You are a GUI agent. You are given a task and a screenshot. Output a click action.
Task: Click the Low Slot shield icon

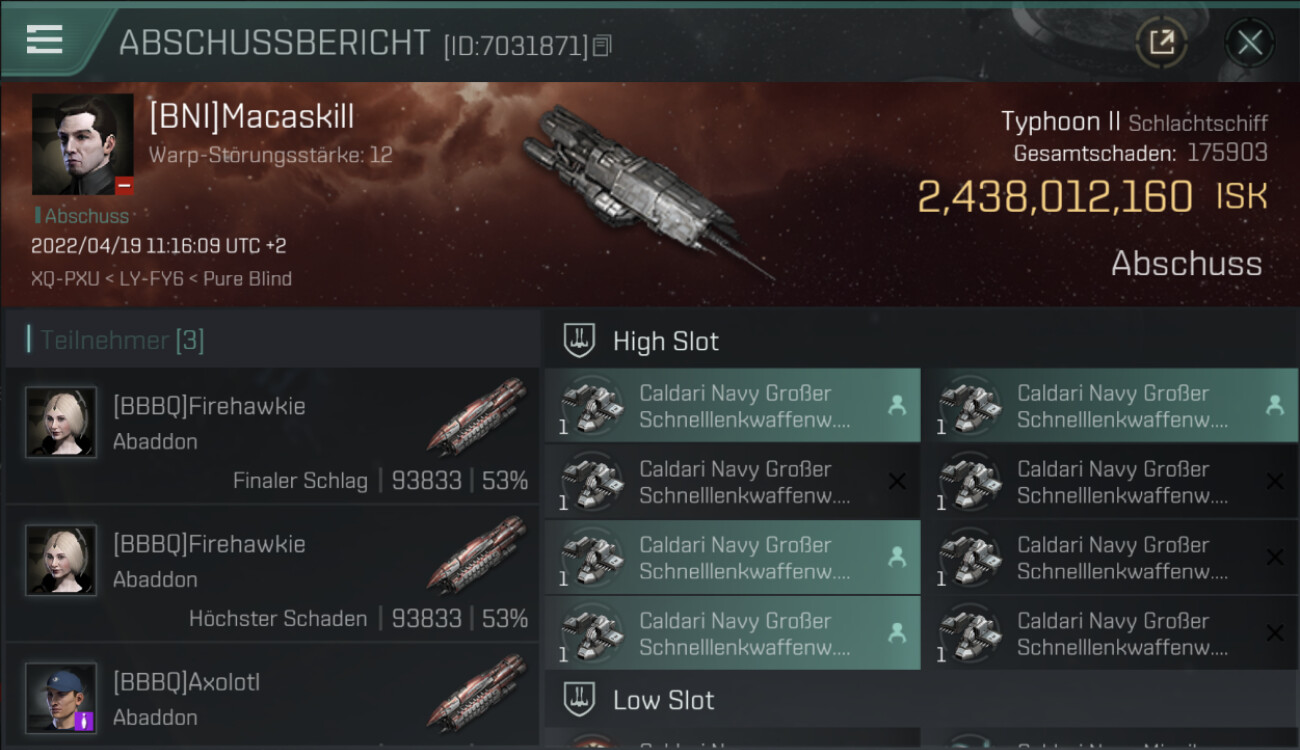(x=579, y=700)
